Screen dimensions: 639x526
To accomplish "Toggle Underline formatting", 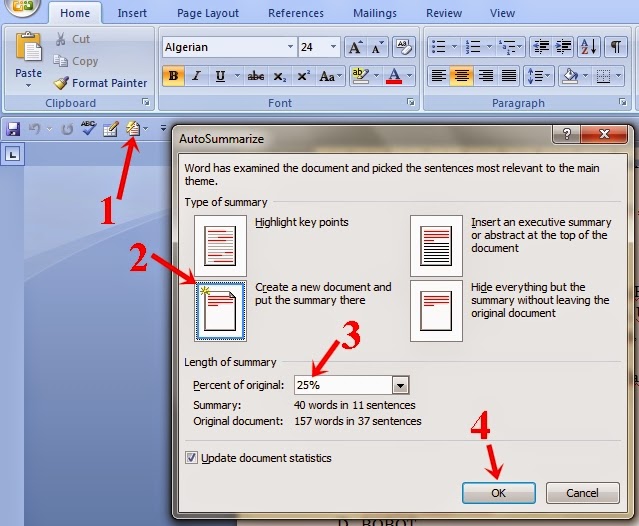I will (x=220, y=76).
